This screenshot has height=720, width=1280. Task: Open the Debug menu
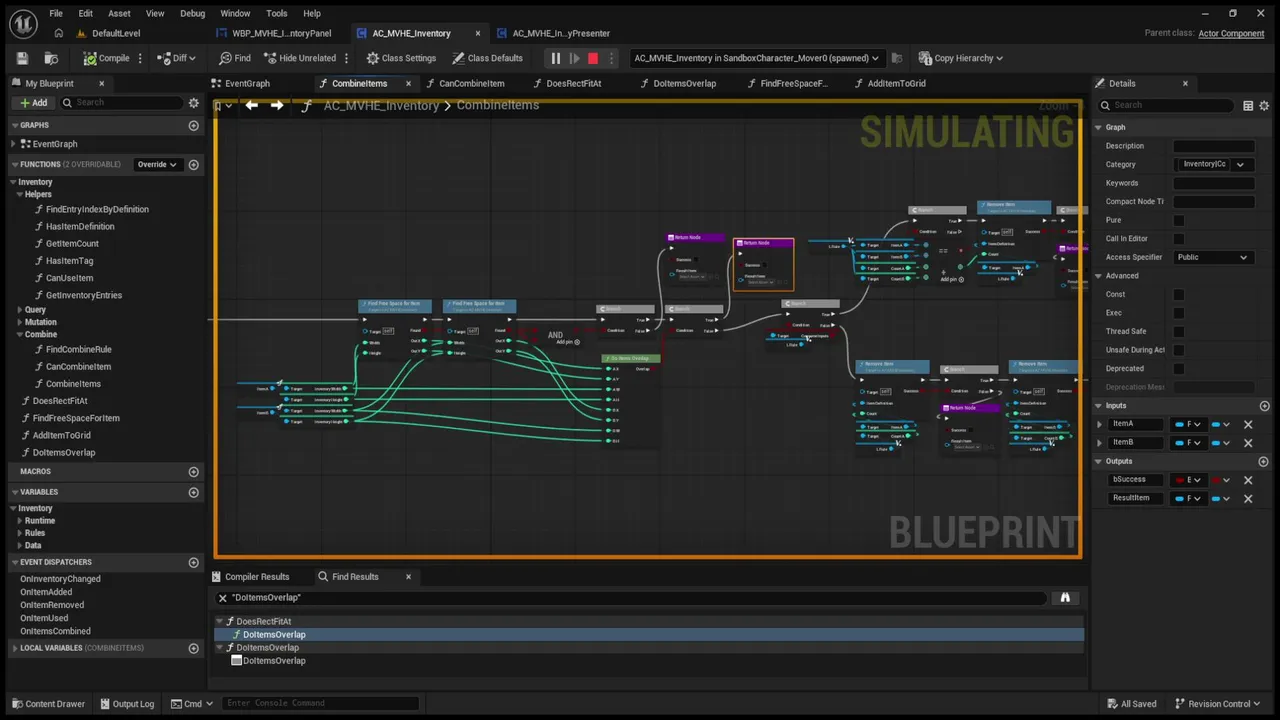[x=193, y=13]
